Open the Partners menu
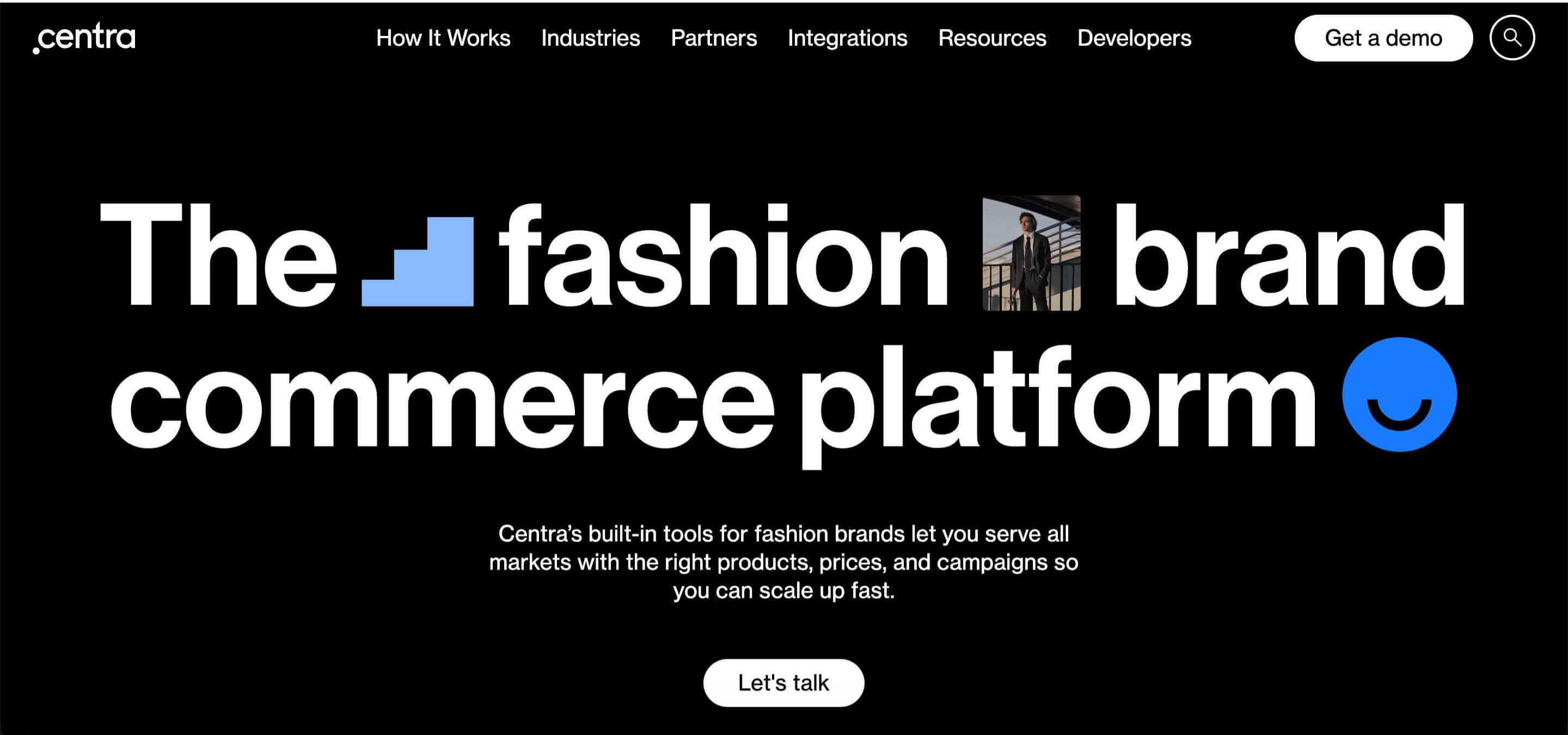Screen dimensions: 1568x735 click(x=714, y=38)
